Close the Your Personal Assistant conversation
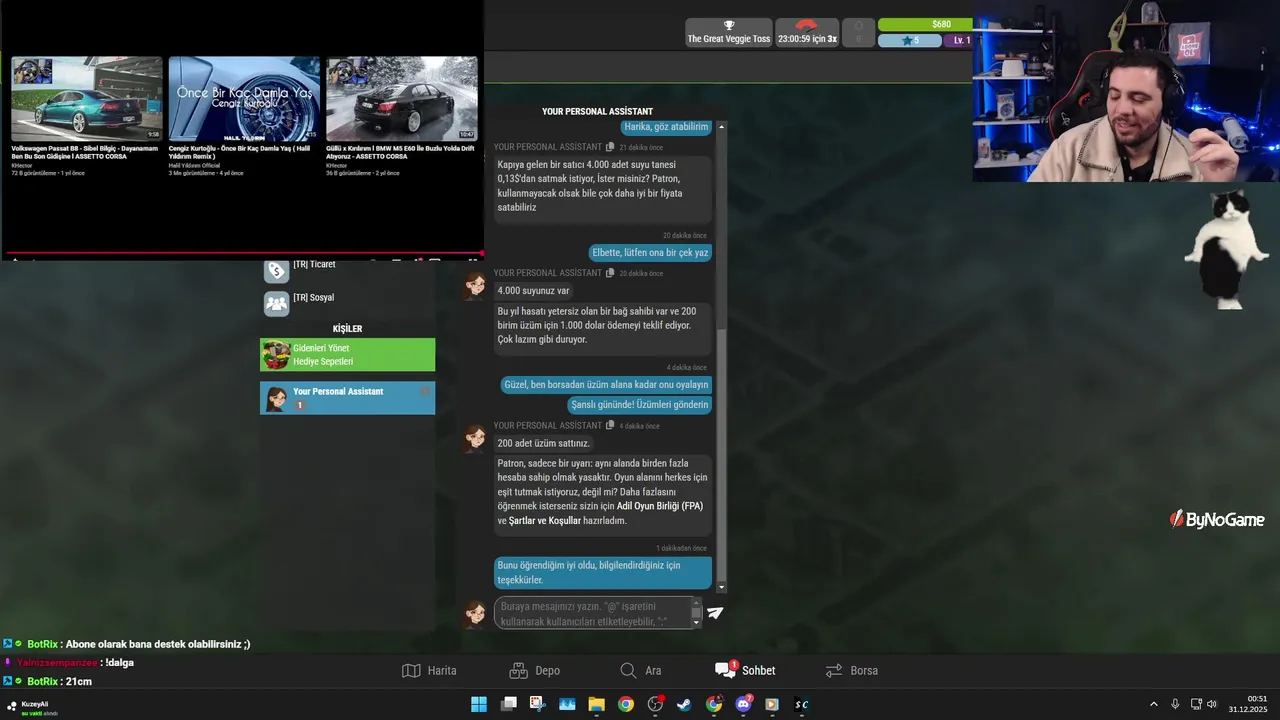This screenshot has height=720, width=1280. point(425,391)
